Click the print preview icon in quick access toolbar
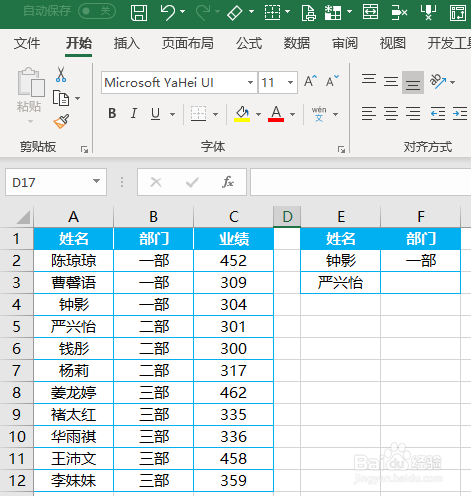 click(308, 12)
